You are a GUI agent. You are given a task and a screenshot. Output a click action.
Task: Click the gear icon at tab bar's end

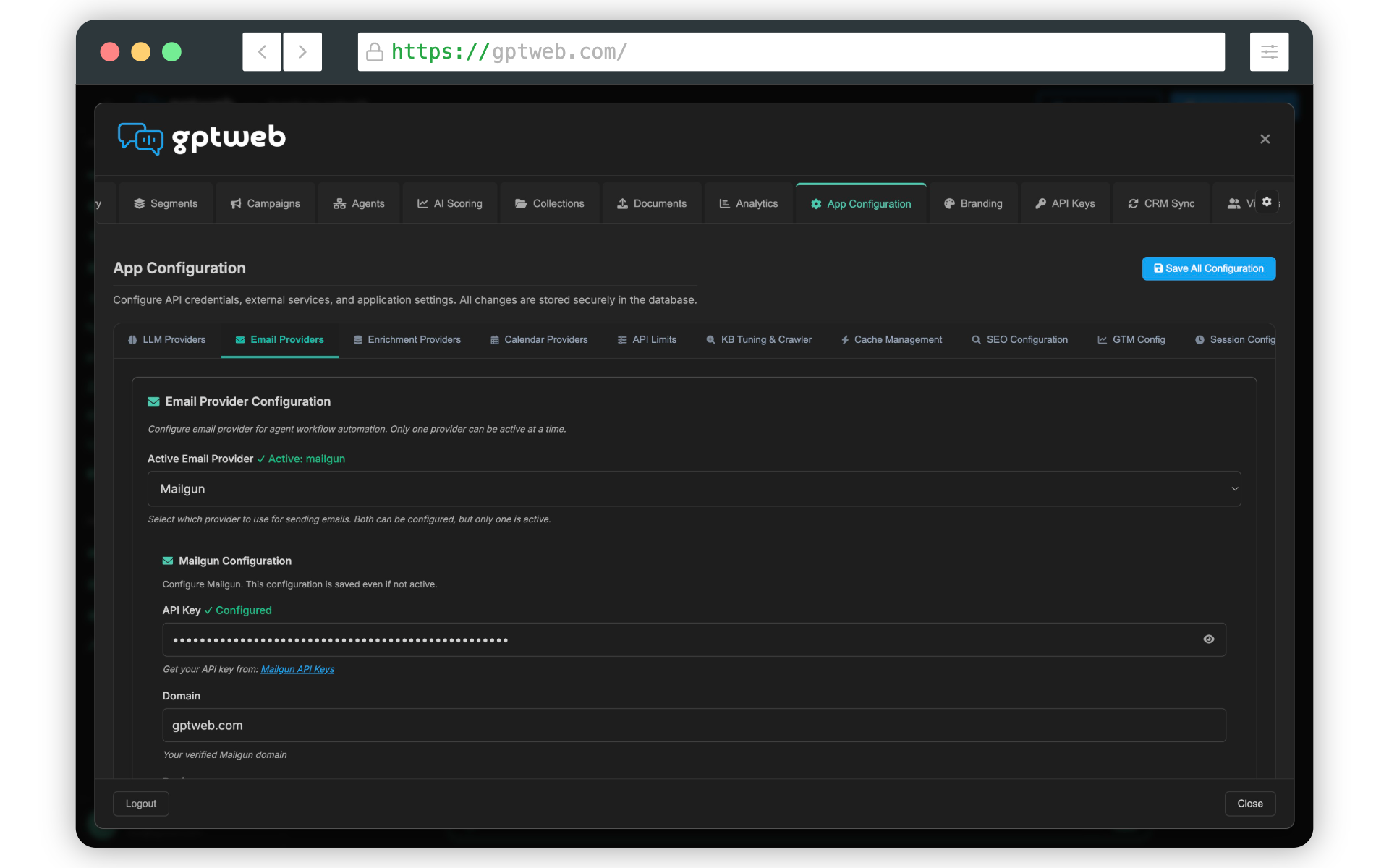1267,202
